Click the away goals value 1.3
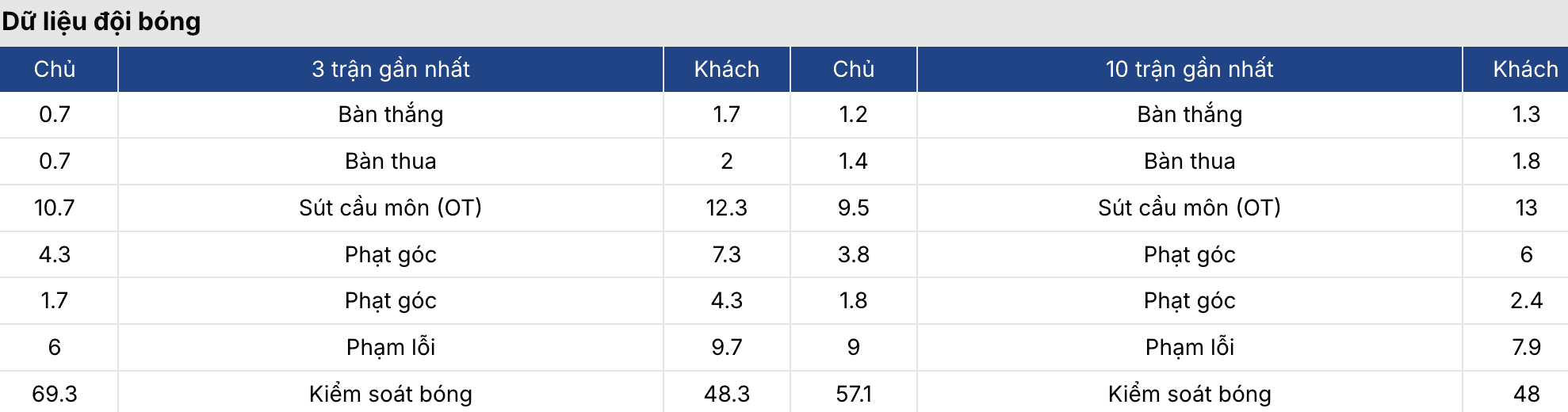Viewport: 1568px width, 412px height. click(x=1525, y=115)
